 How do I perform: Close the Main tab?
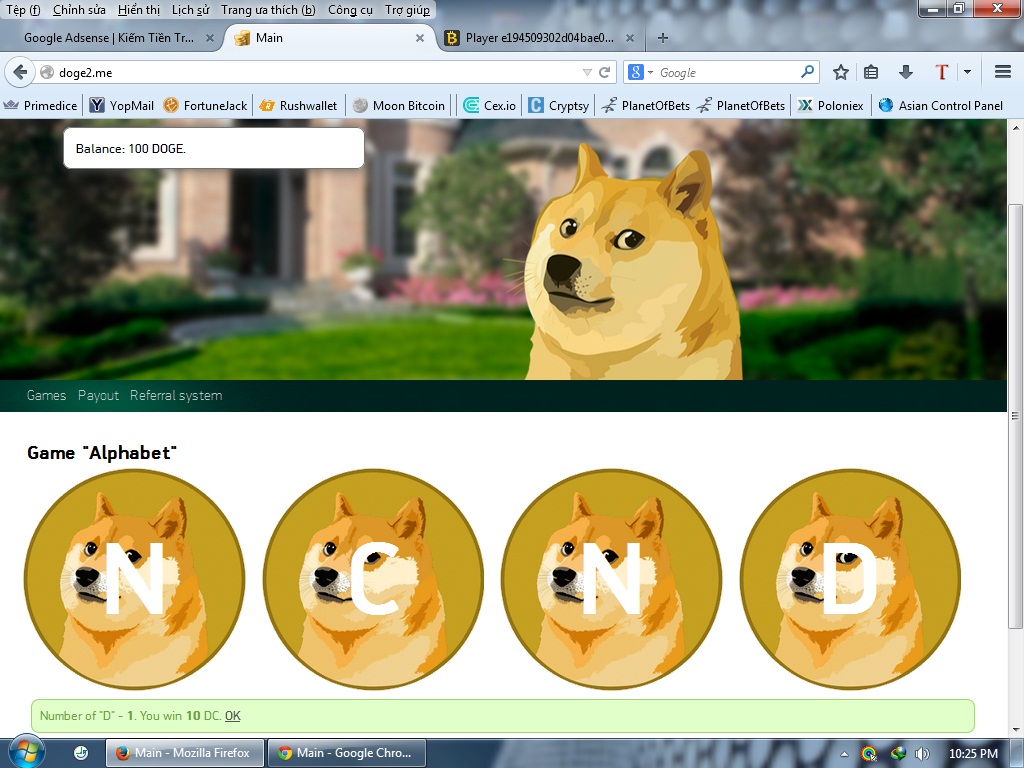420,38
